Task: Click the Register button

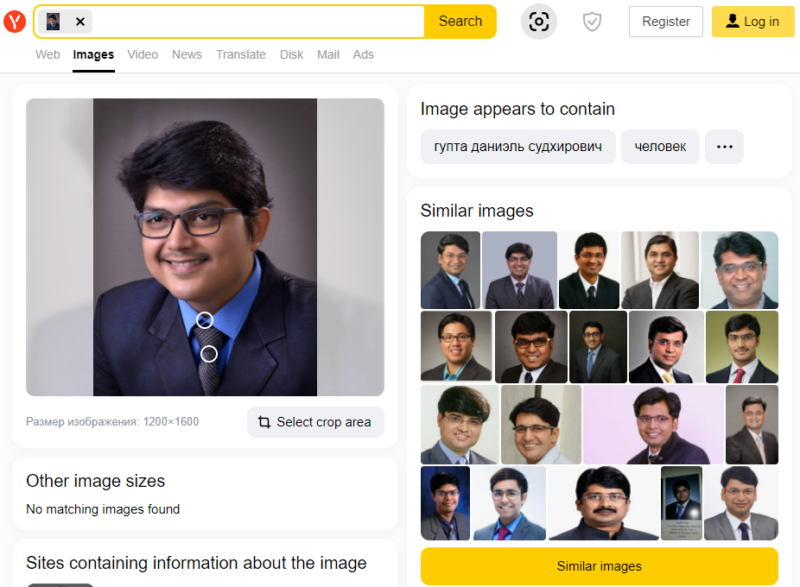Action: point(665,21)
